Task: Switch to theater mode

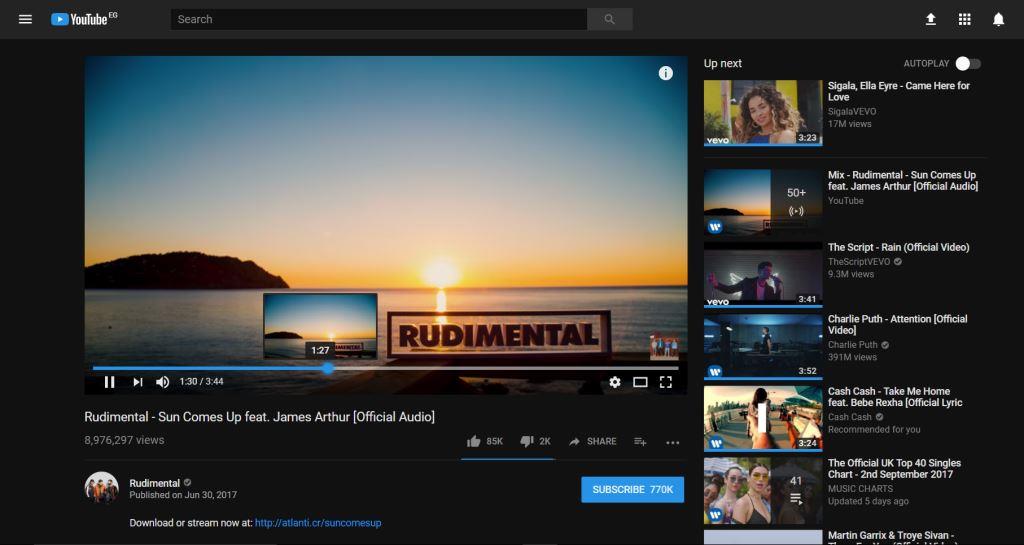Action: click(x=640, y=382)
